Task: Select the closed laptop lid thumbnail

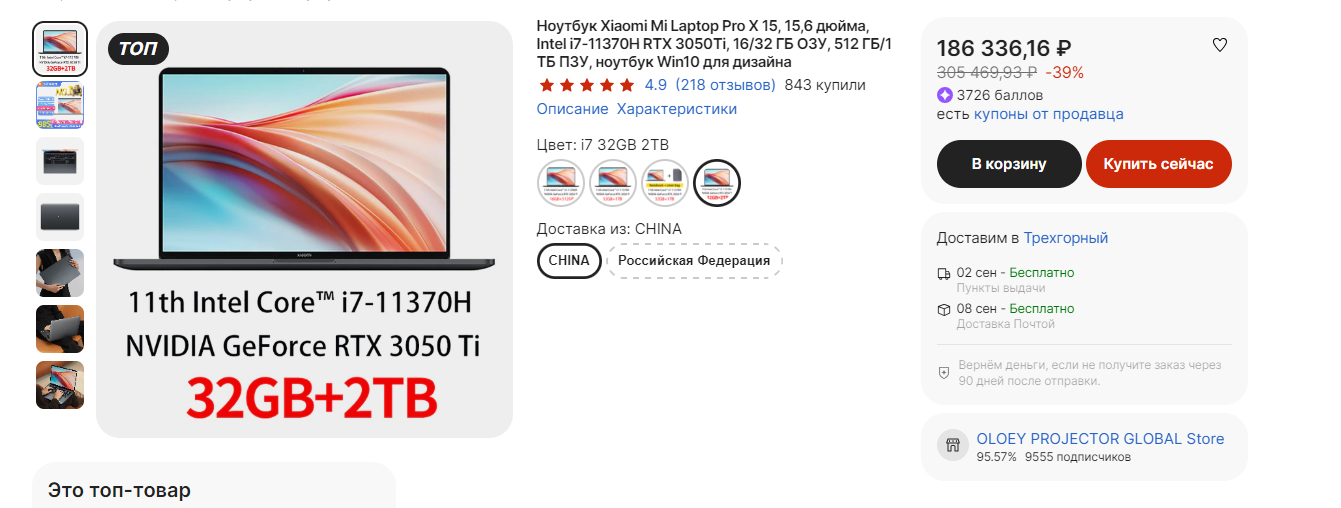Action: [60, 217]
